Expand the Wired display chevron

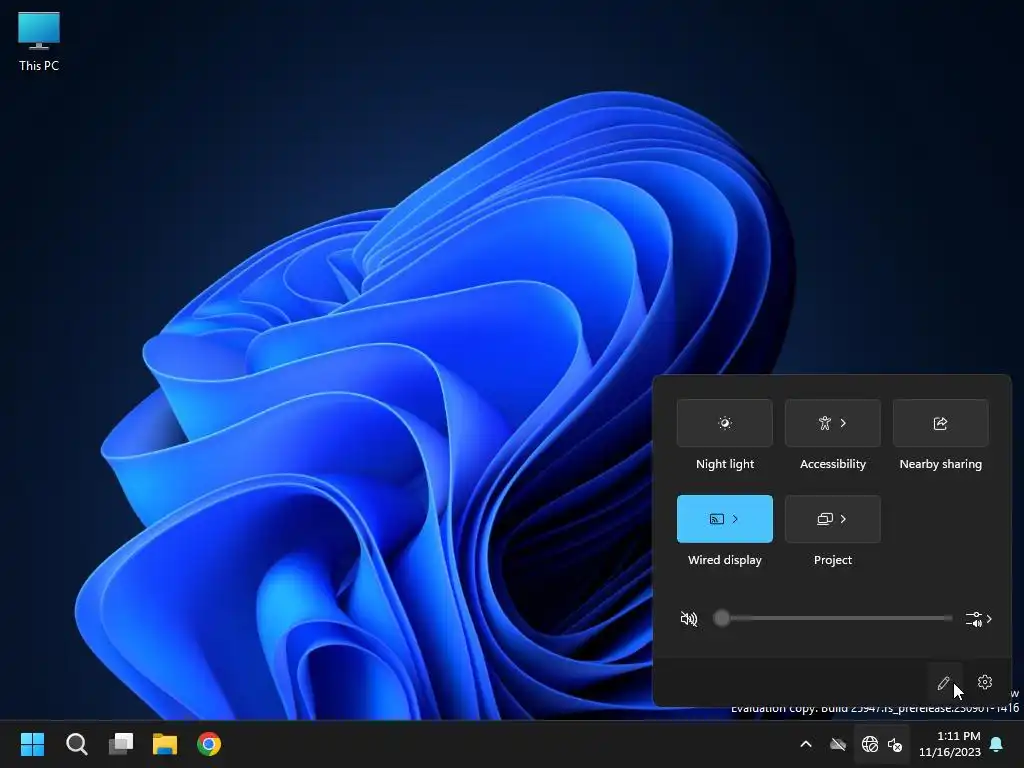735,519
